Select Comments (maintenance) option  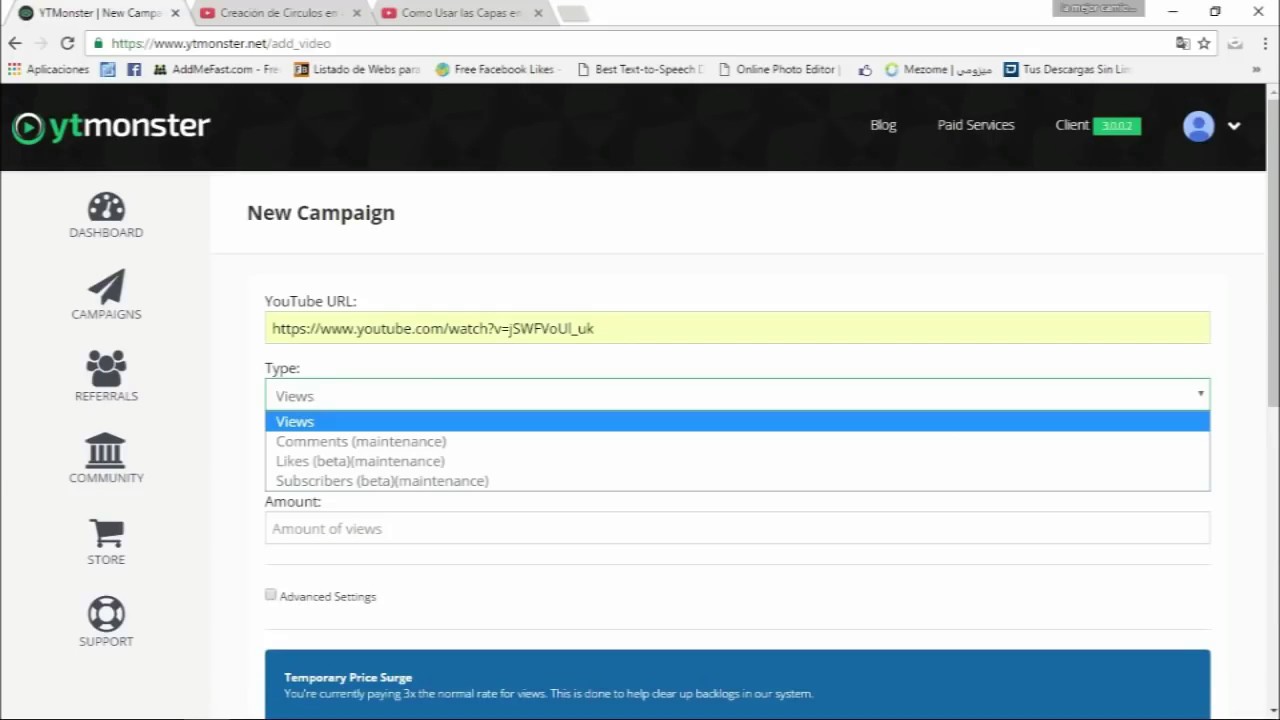tap(737, 441)
